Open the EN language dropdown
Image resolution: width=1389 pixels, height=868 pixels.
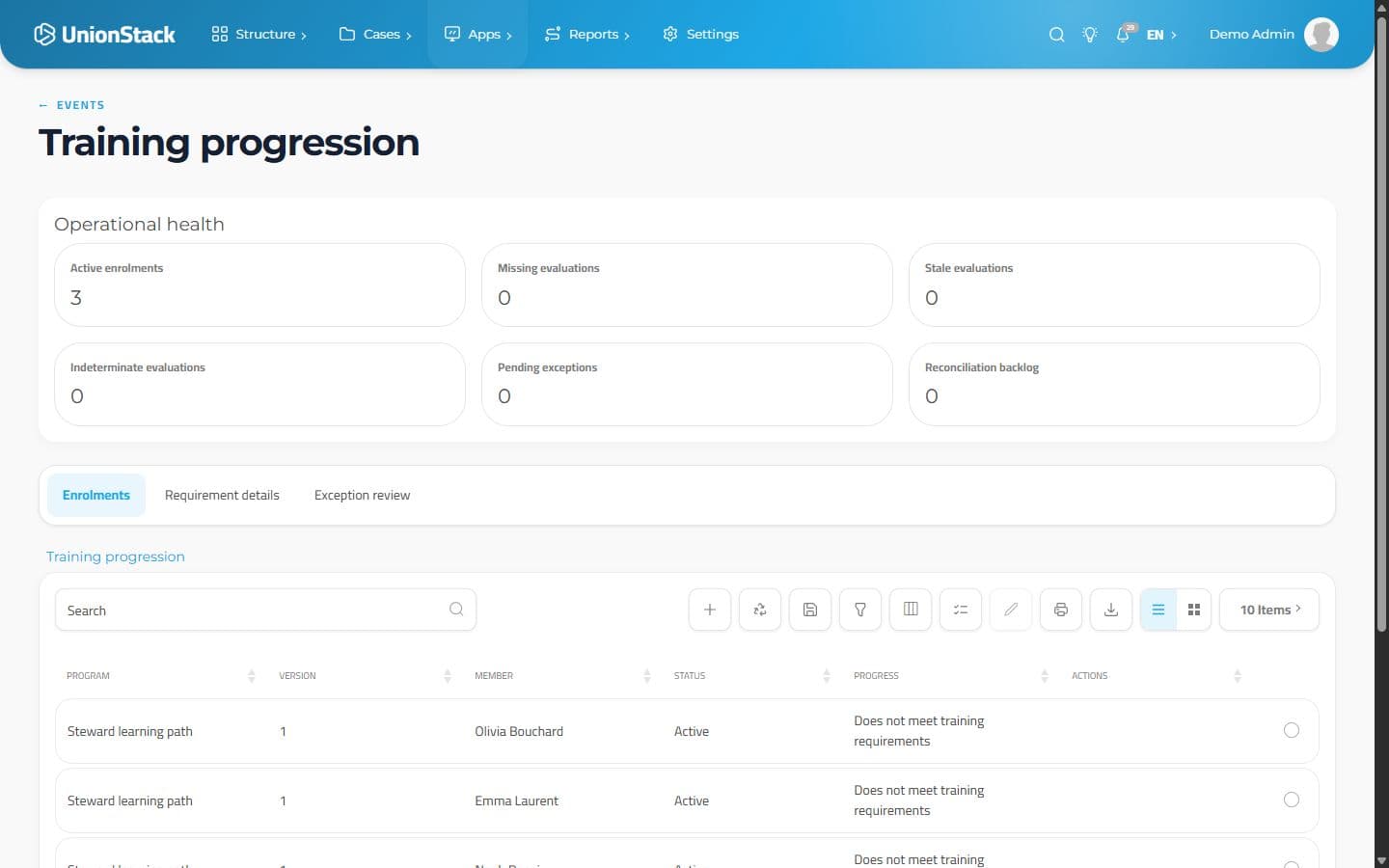(1161, 34)
